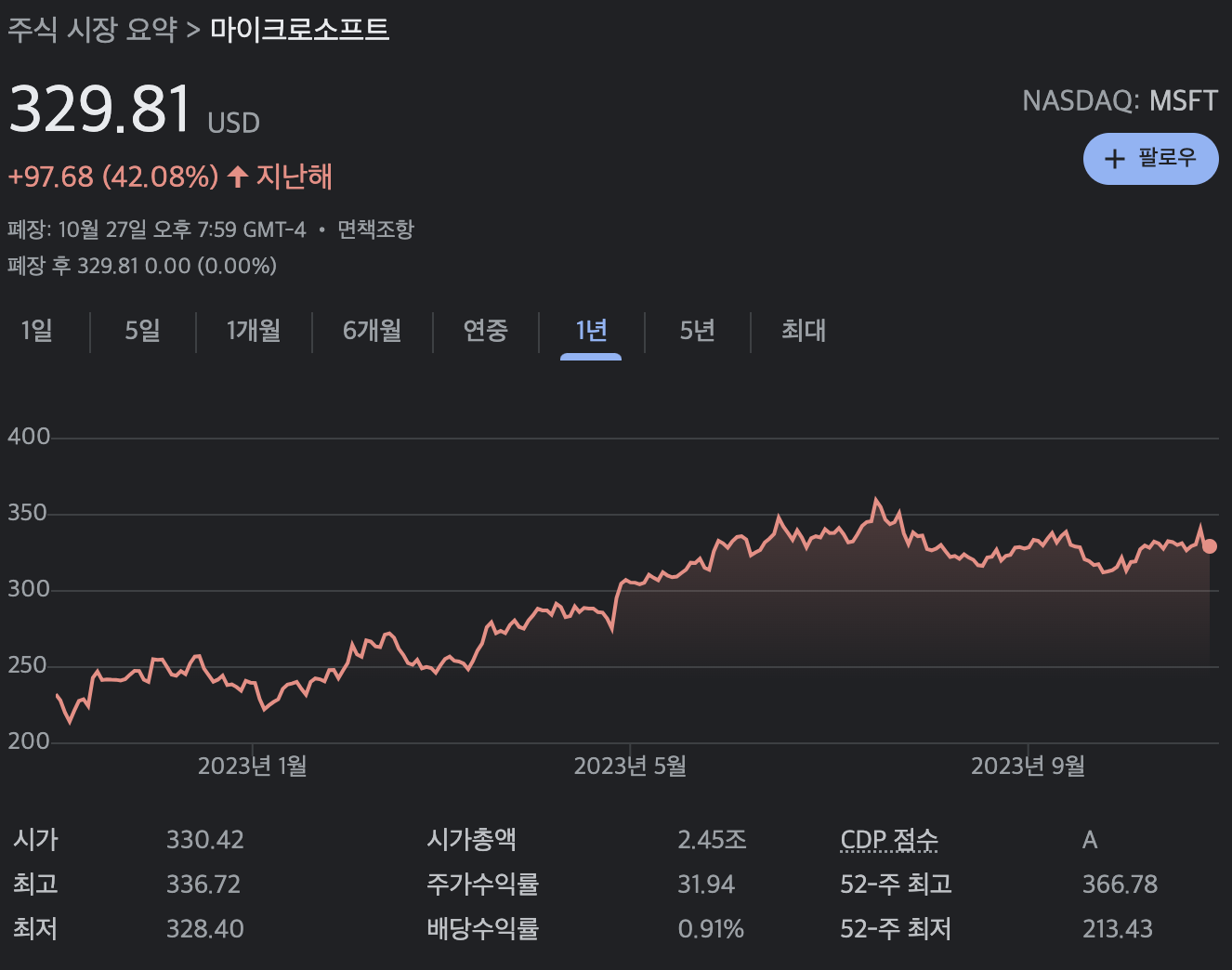Click the 최고 row label

35,885
